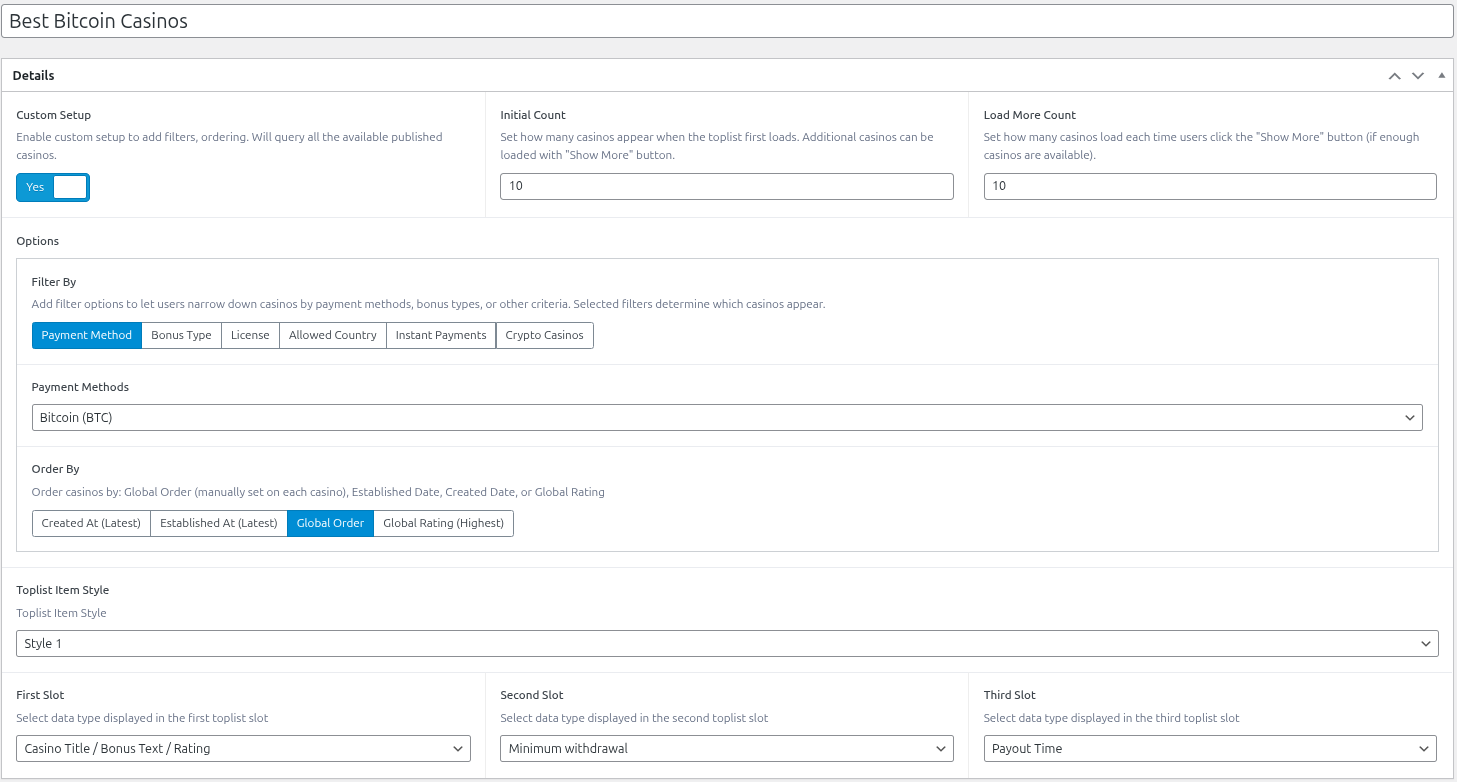Screen dimensions: 1457x782
Task: Order by Global Rating (Highest)
Action: point(443,523)
